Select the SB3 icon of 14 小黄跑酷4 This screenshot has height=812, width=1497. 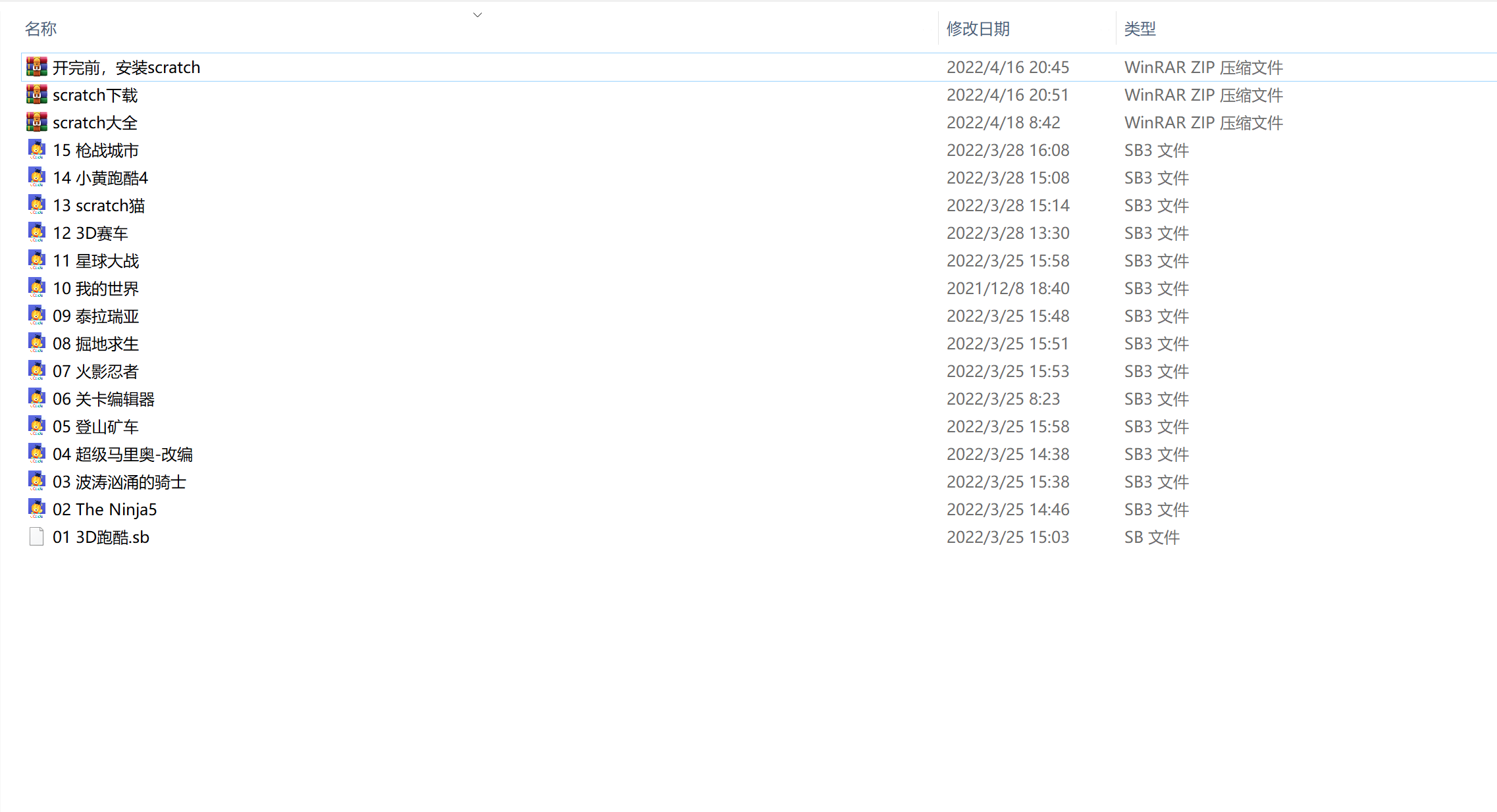pyautogui.click(x=37, y=178)
